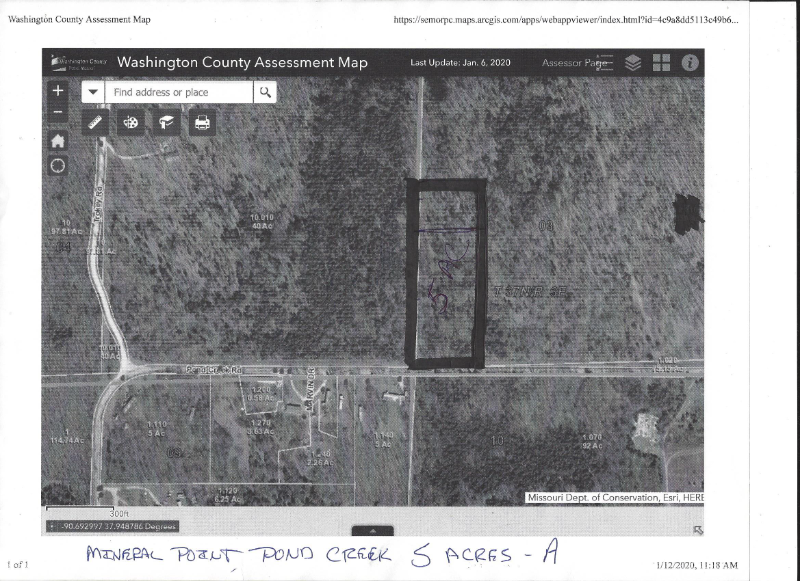Open the graduation cap widget
The height and width of the screenshot is (581, 800).
coord(166,122)
